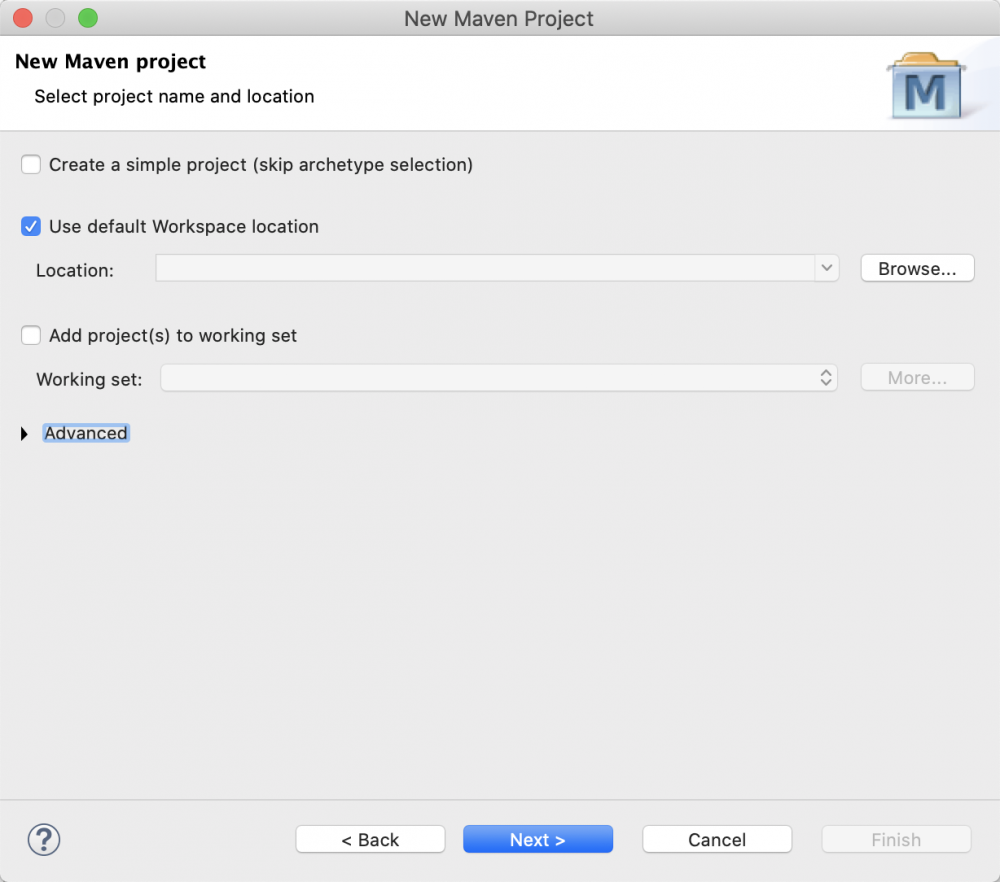Expand the Advanced section triangle
Image resolution: width=1000 pixels, height=882 pixels.
[24, 434]
